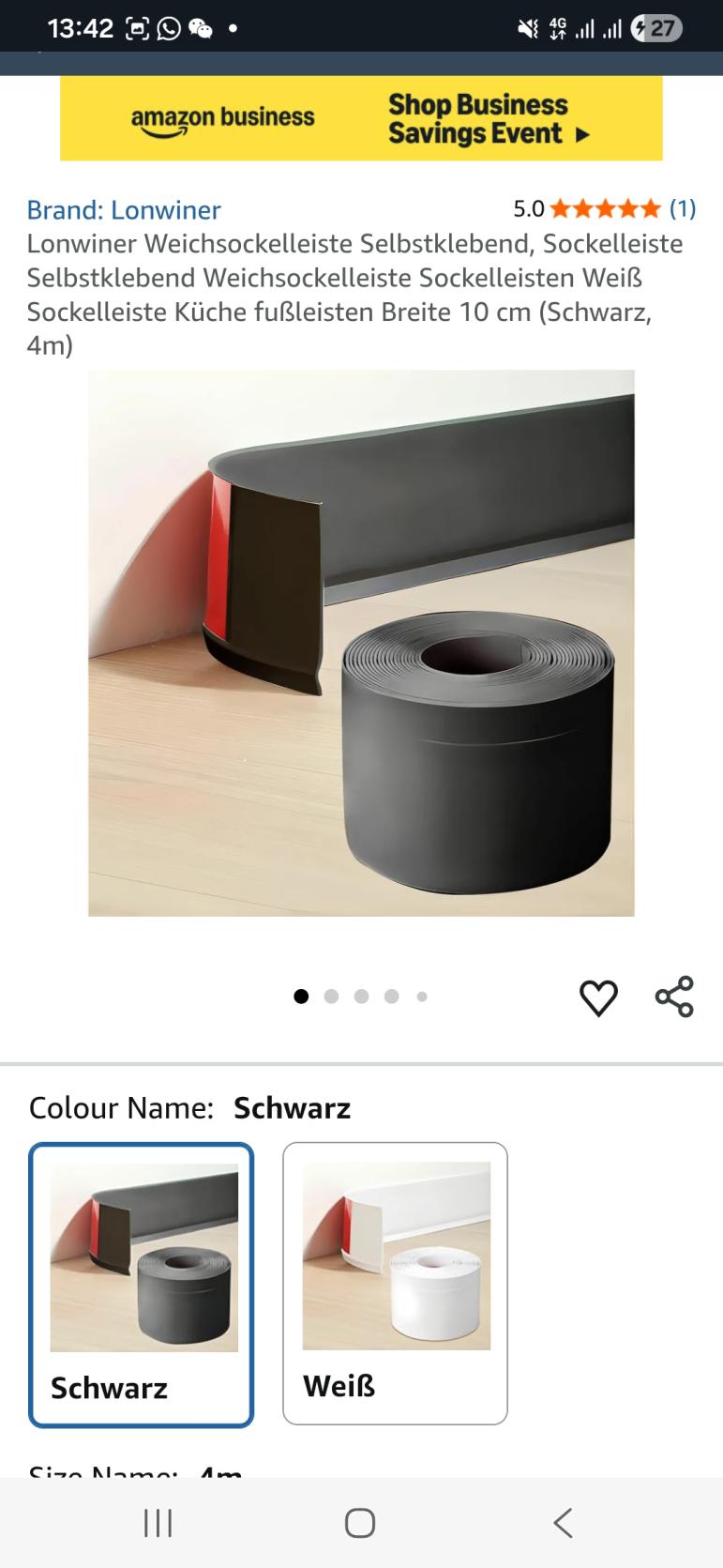
Task: Go to third product image dot
Action: pyautogui.click(x=361, y=997)
